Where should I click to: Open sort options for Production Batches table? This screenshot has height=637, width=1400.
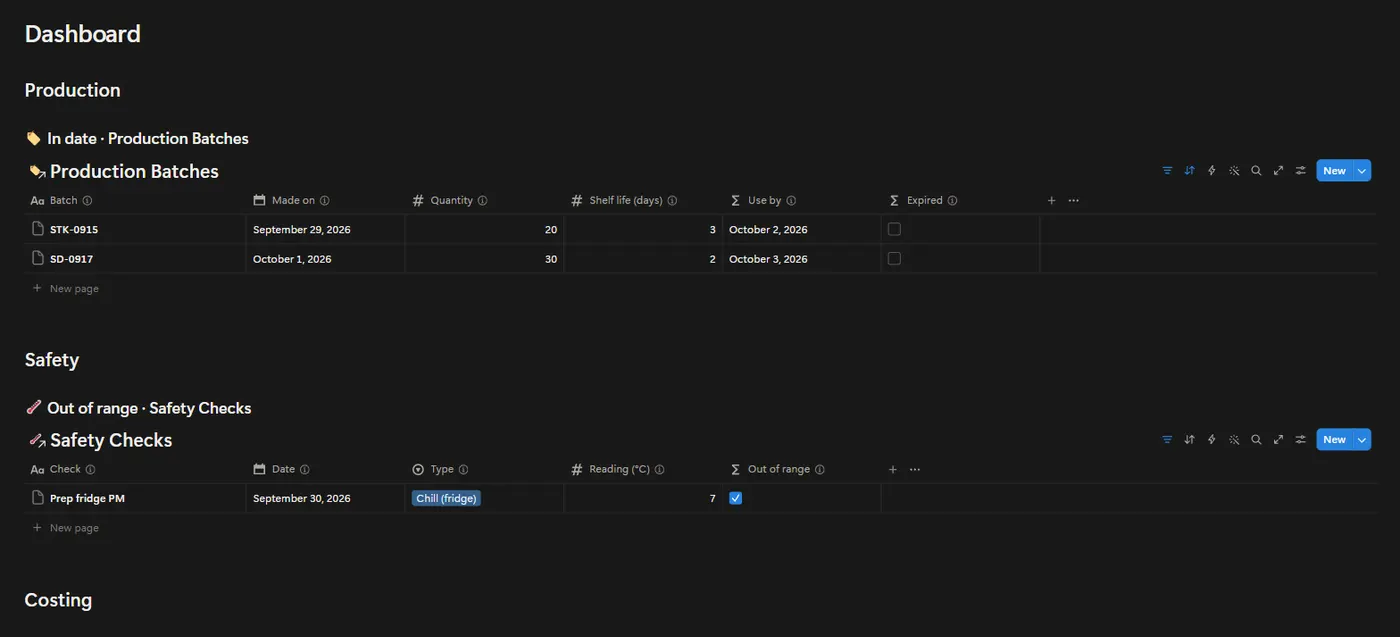click(1189, 171)
